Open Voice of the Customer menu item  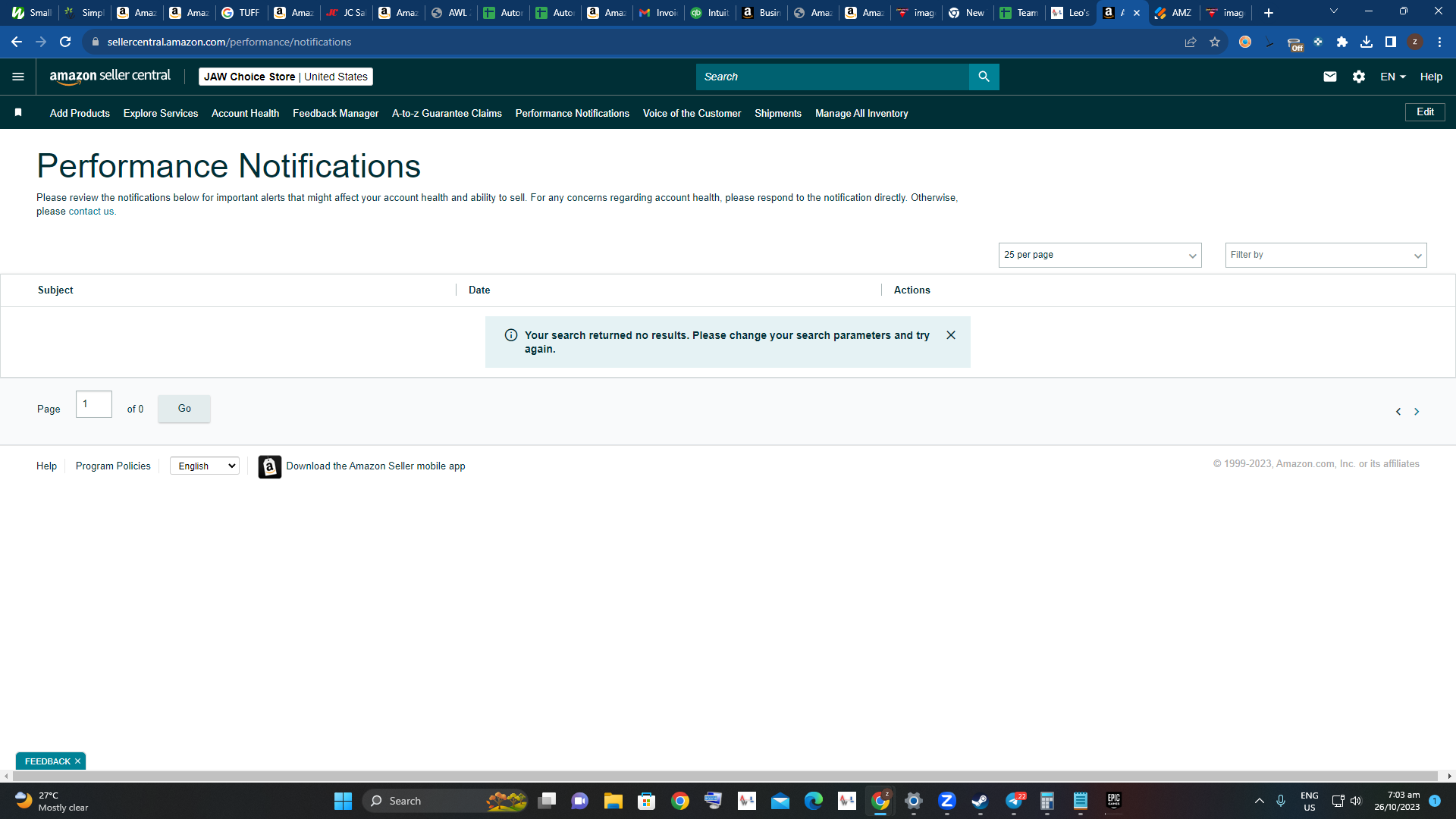tap(692, 113)
